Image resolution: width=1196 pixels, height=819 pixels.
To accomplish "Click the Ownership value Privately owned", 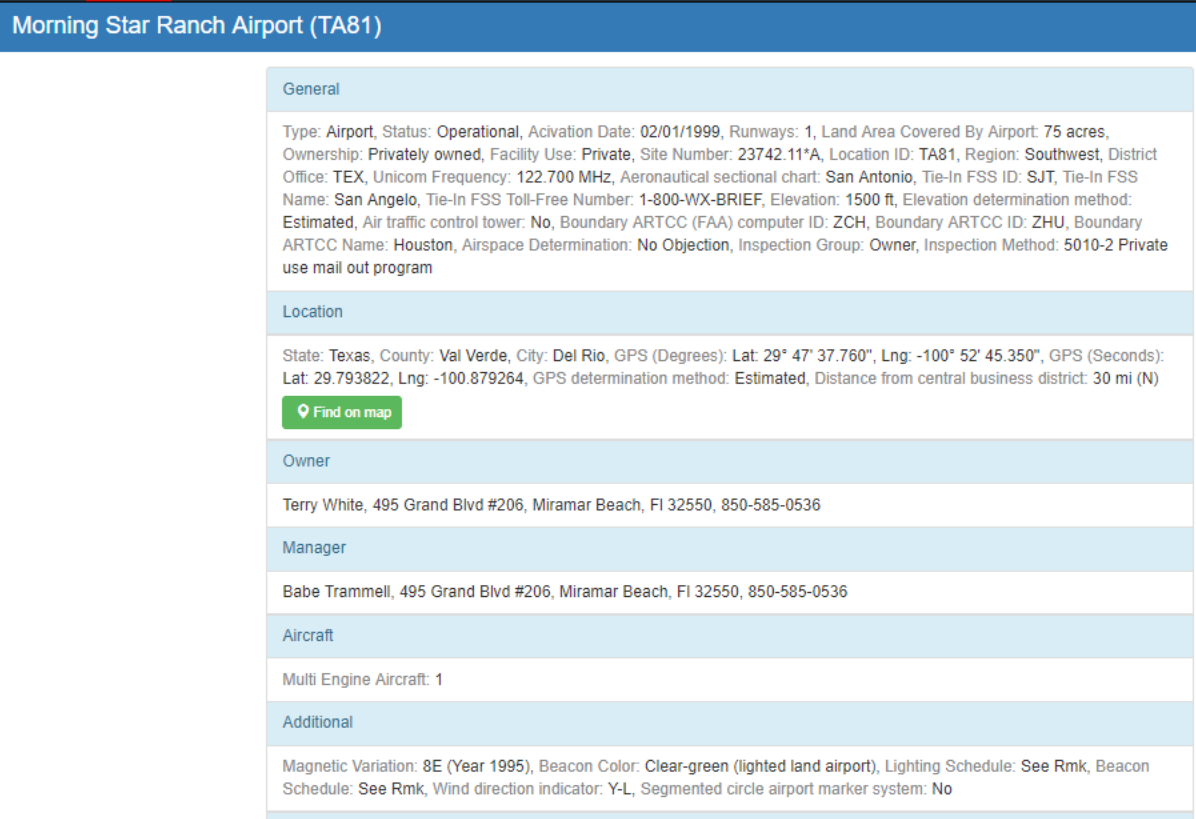I will [424, 155].
